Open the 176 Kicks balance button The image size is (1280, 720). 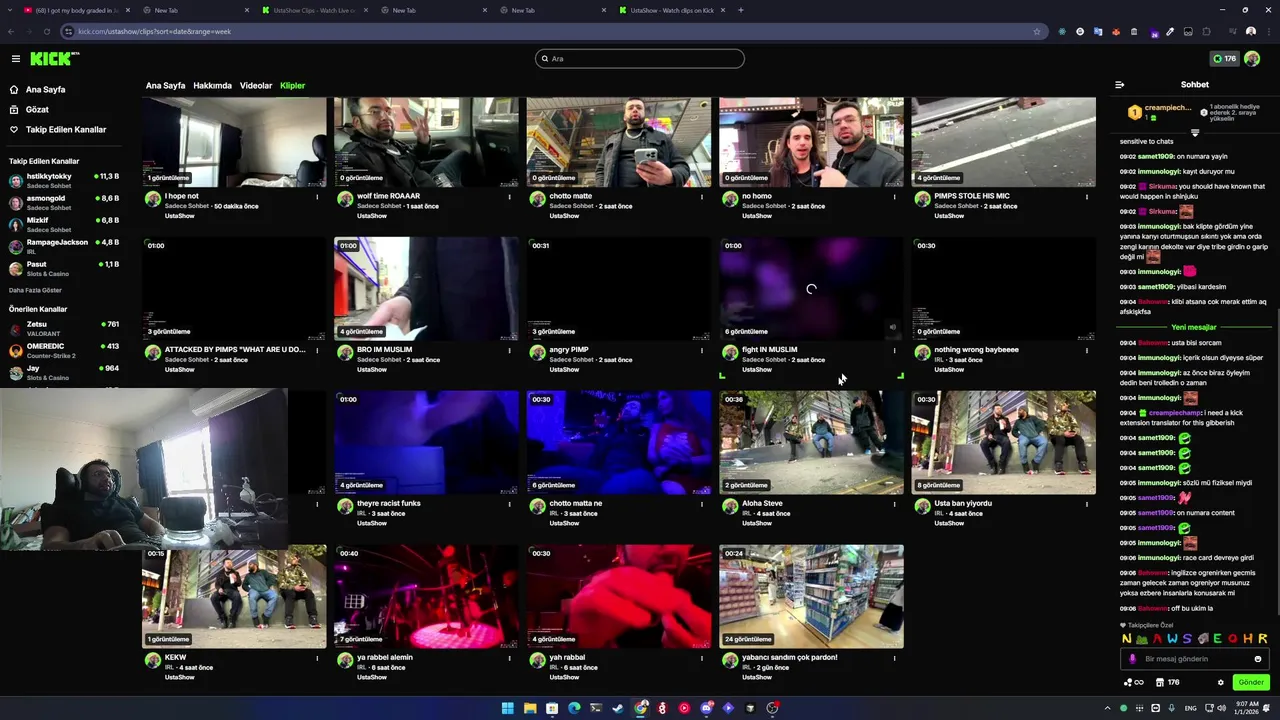1224,59
